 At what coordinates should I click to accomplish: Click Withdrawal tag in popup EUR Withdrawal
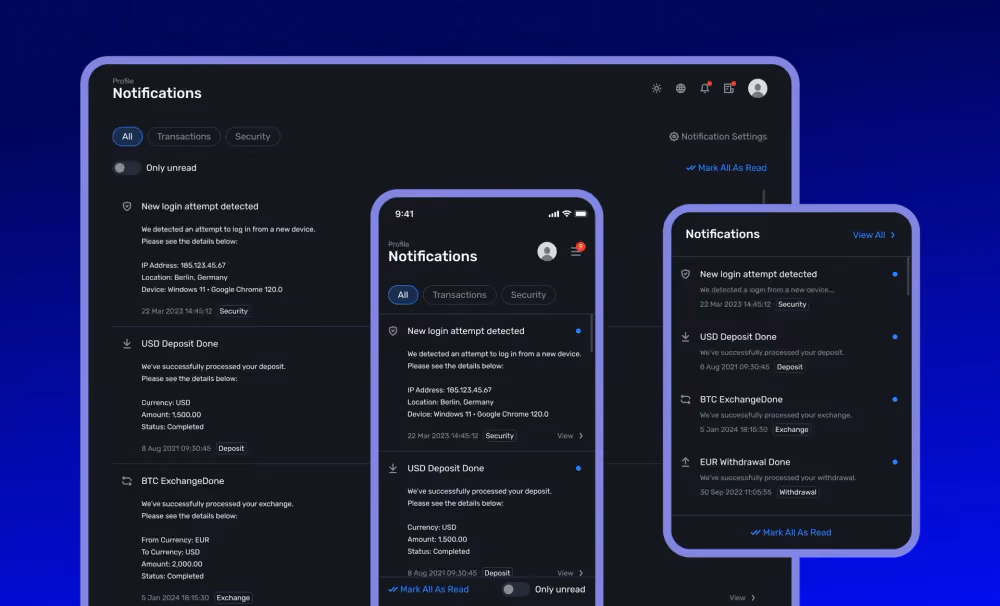[797, 492]
